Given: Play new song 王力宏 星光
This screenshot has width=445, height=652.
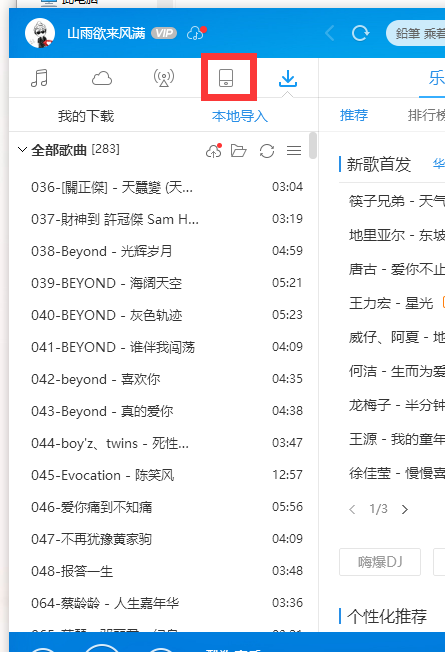Looking at the screenshot, I should click(x=391, y=303).
